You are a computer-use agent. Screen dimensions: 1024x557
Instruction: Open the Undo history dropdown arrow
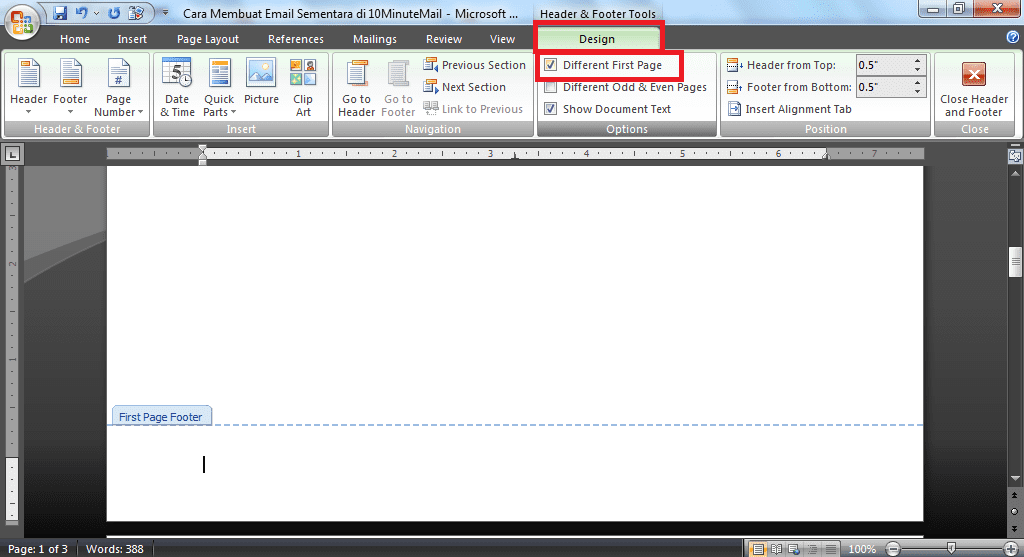[x=97, y=13]
